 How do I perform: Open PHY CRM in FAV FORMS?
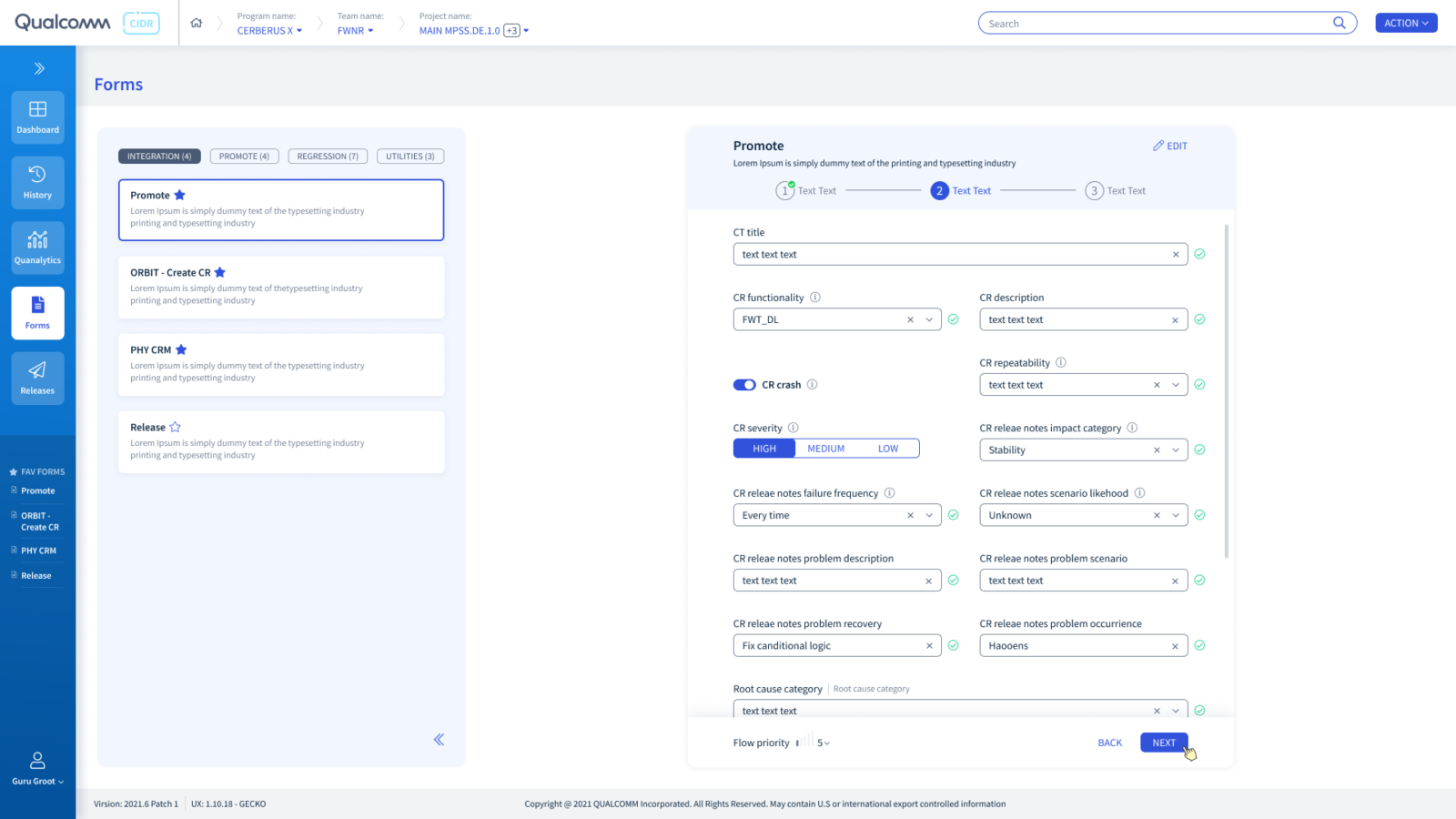point(37,551)
